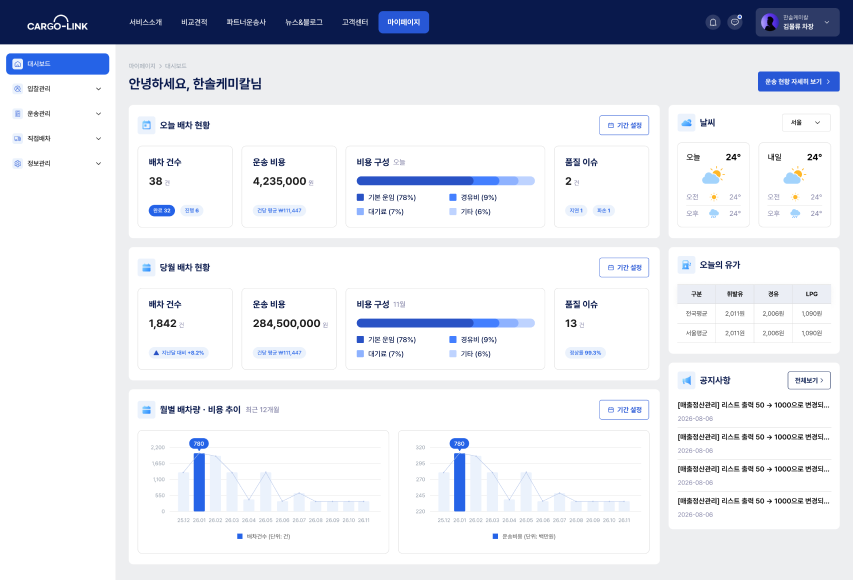Viewport: 853px width, 580px height.
Task: Click the fuel pump icon beside 오늘의 유가
Action: pos(687,265)
